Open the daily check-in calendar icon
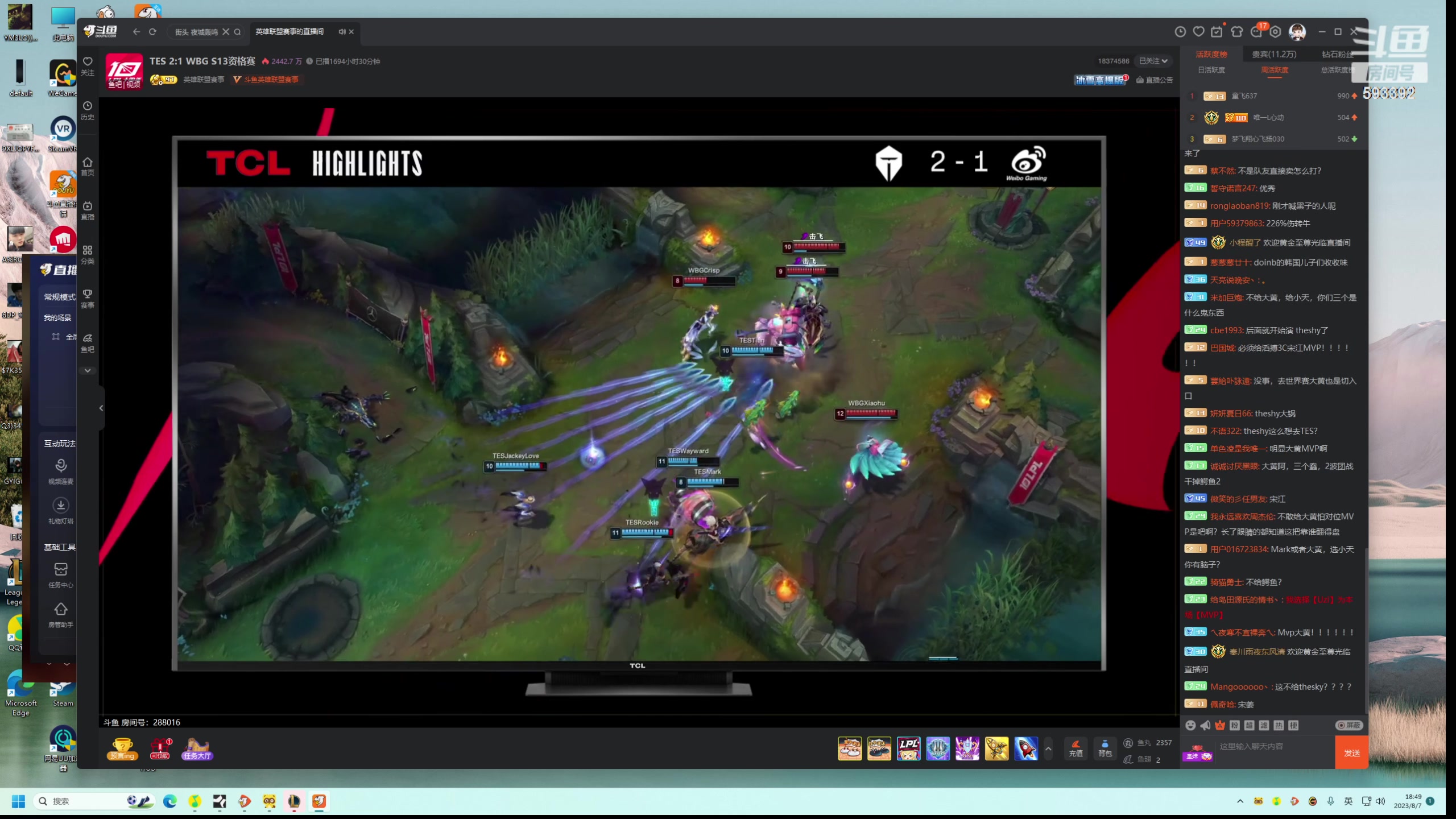The image size is (1456, 819). tap(1217, 32)
